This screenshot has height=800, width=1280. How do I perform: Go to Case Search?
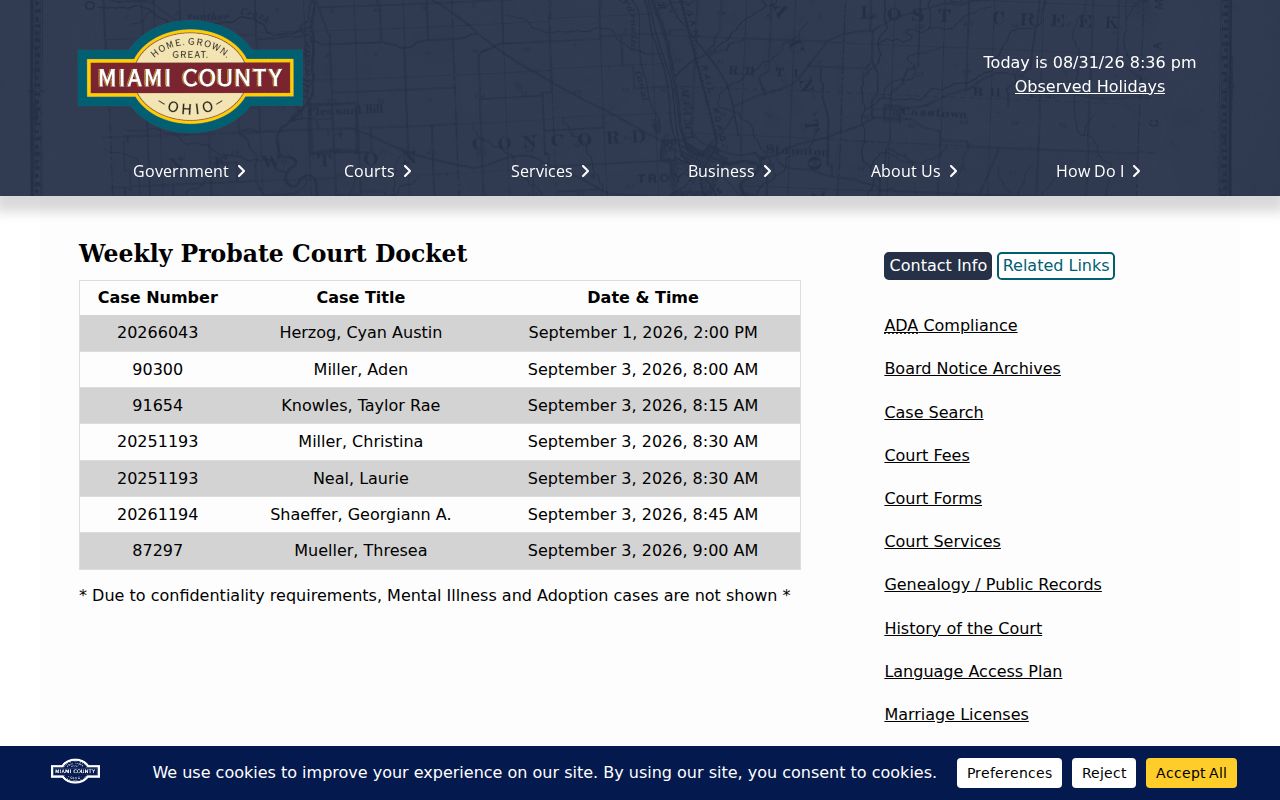click(x=934, y=412)
